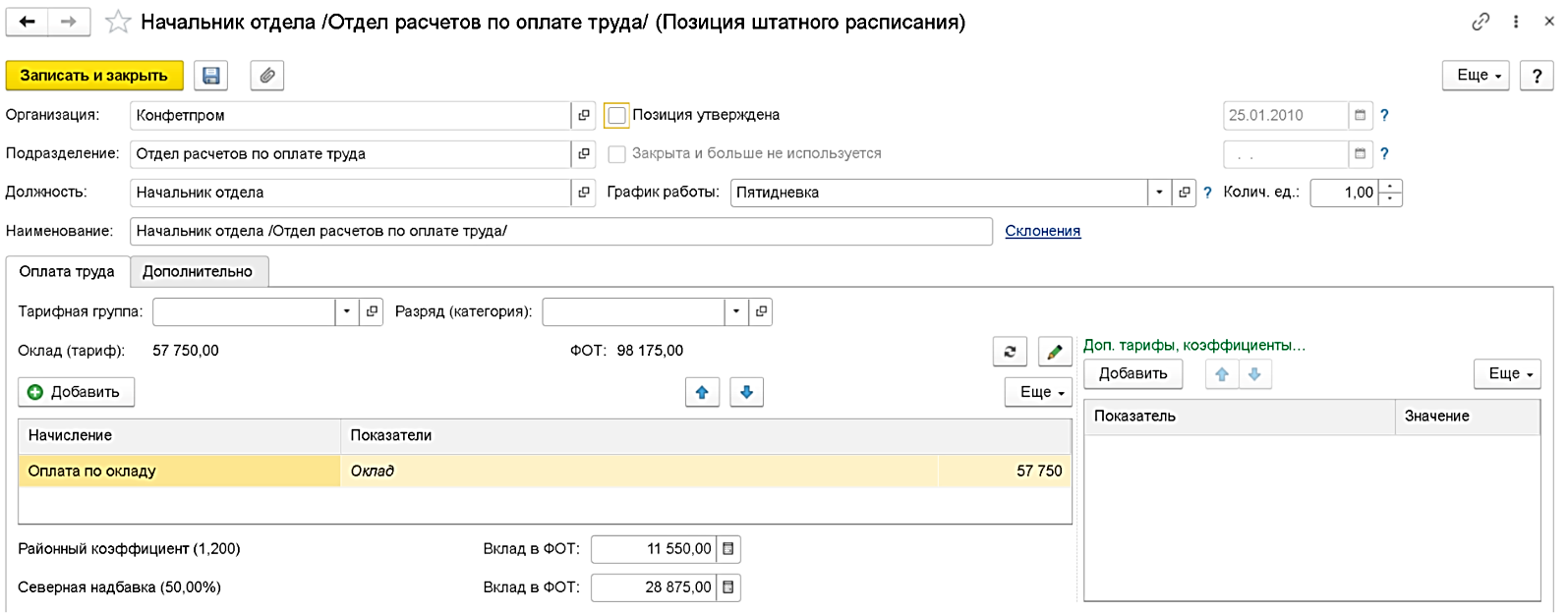Click the Показатель column header

[1240, 417]
